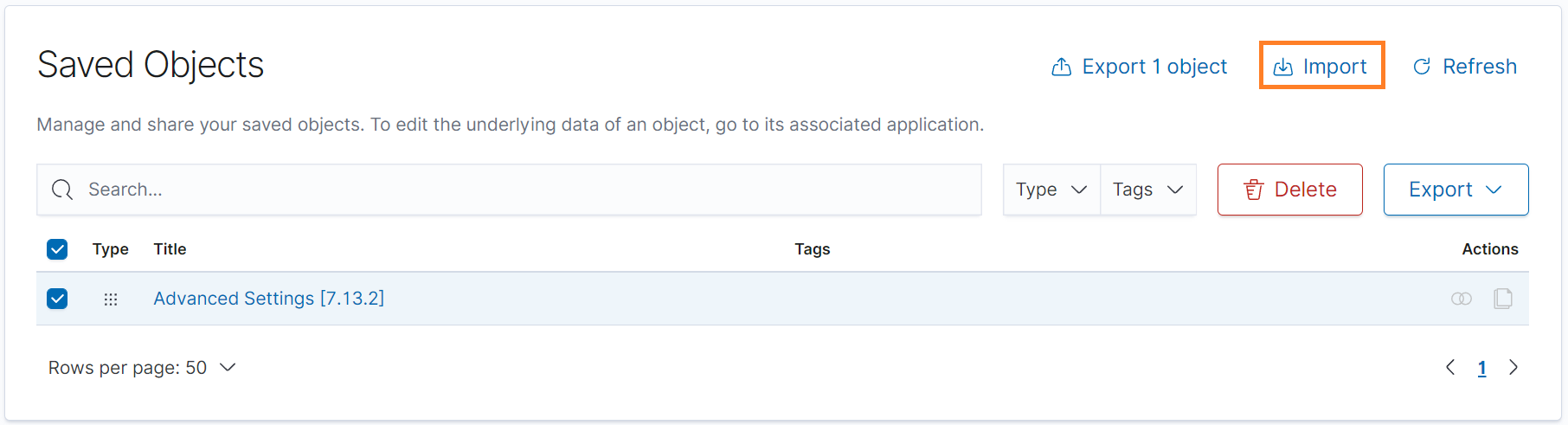
Task: Open Advanced Settings [7.13.2] link
Action: pyautogui.click(x=268, y=299)
